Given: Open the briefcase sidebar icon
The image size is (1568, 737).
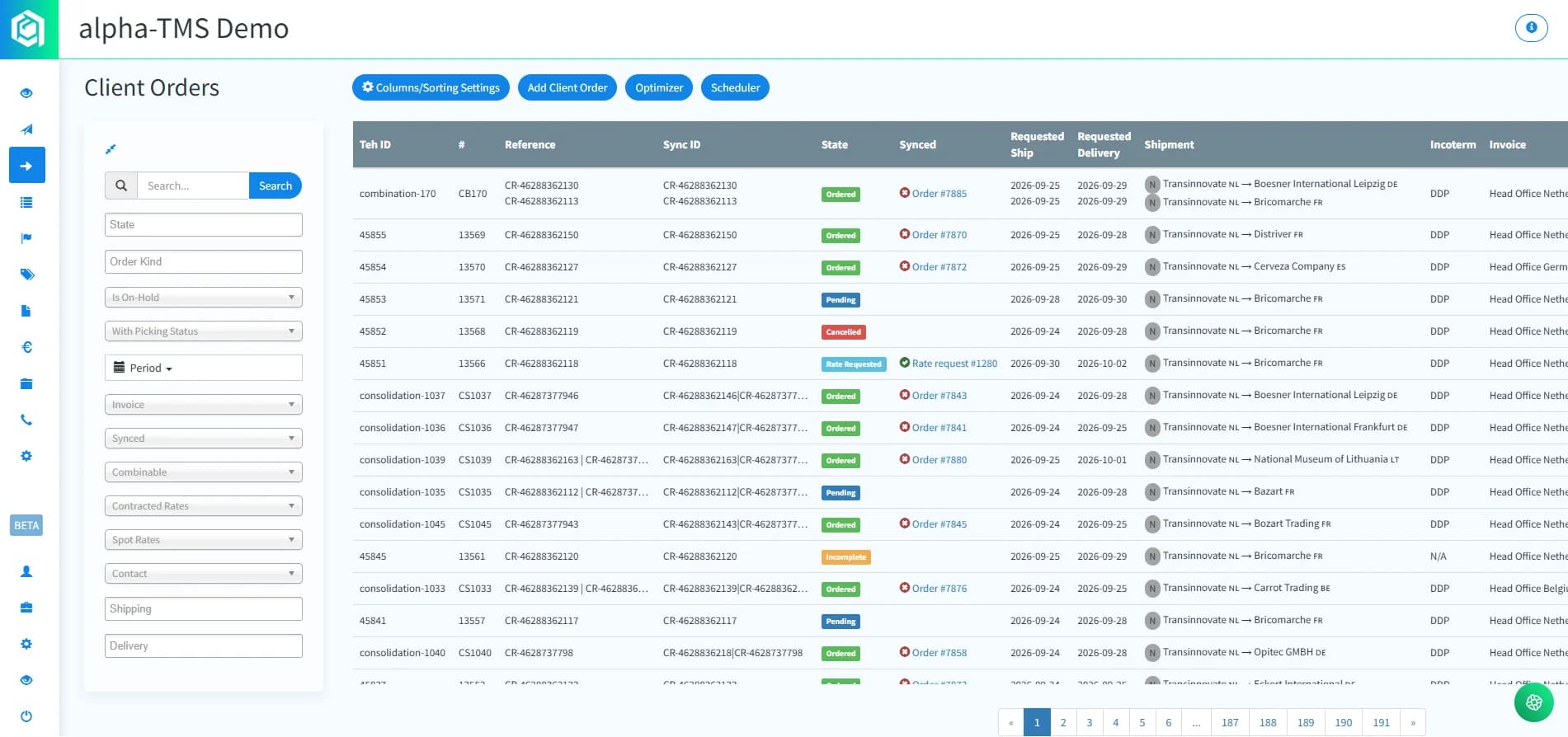Looking at the screenshot, I should click(x=26, y=608).
